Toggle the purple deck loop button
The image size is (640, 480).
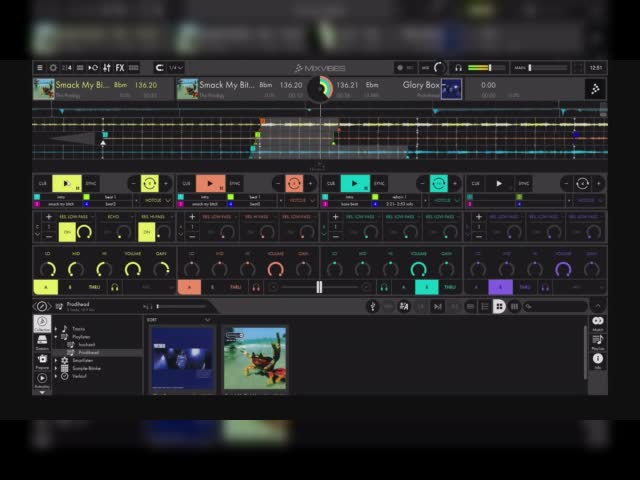[x=582, y=184]
